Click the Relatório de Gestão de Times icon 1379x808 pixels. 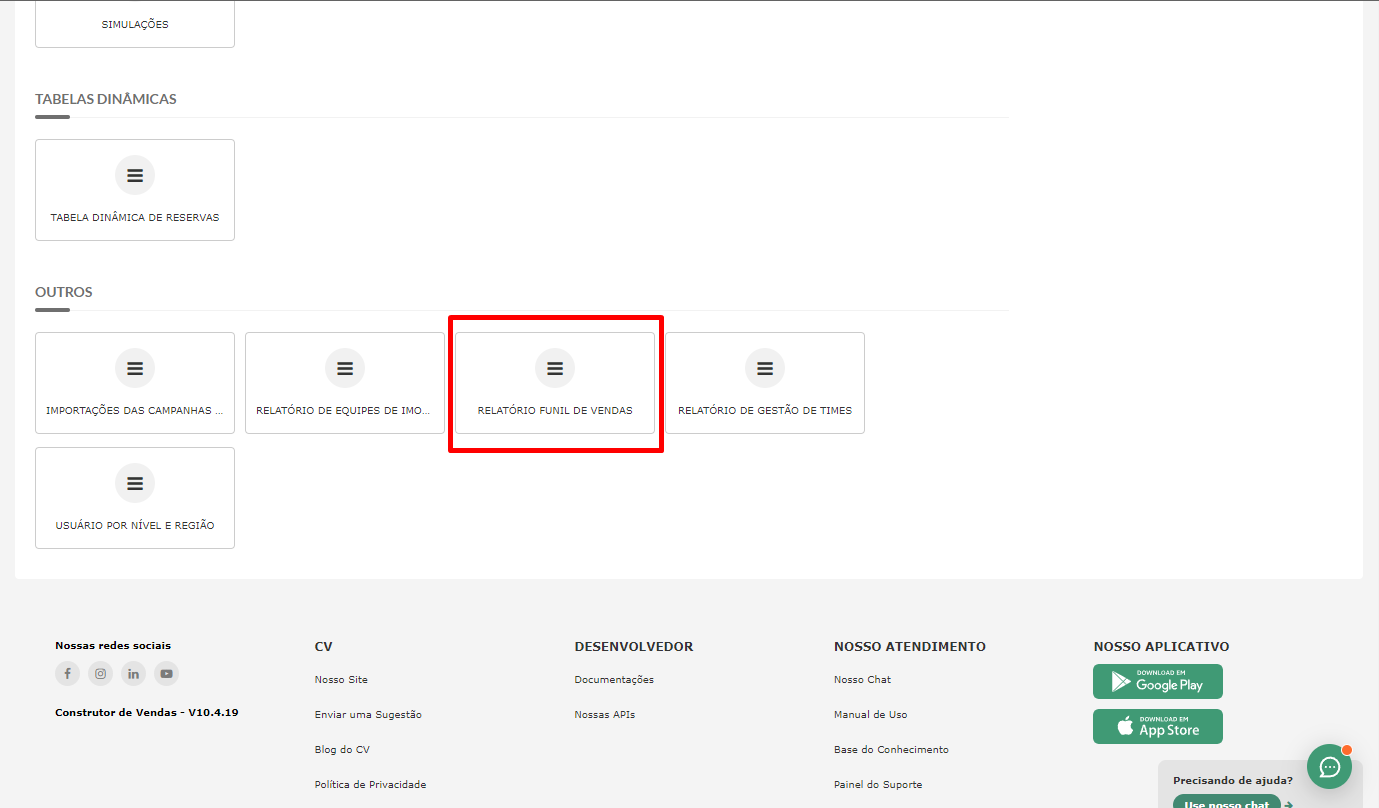(765, 369)
